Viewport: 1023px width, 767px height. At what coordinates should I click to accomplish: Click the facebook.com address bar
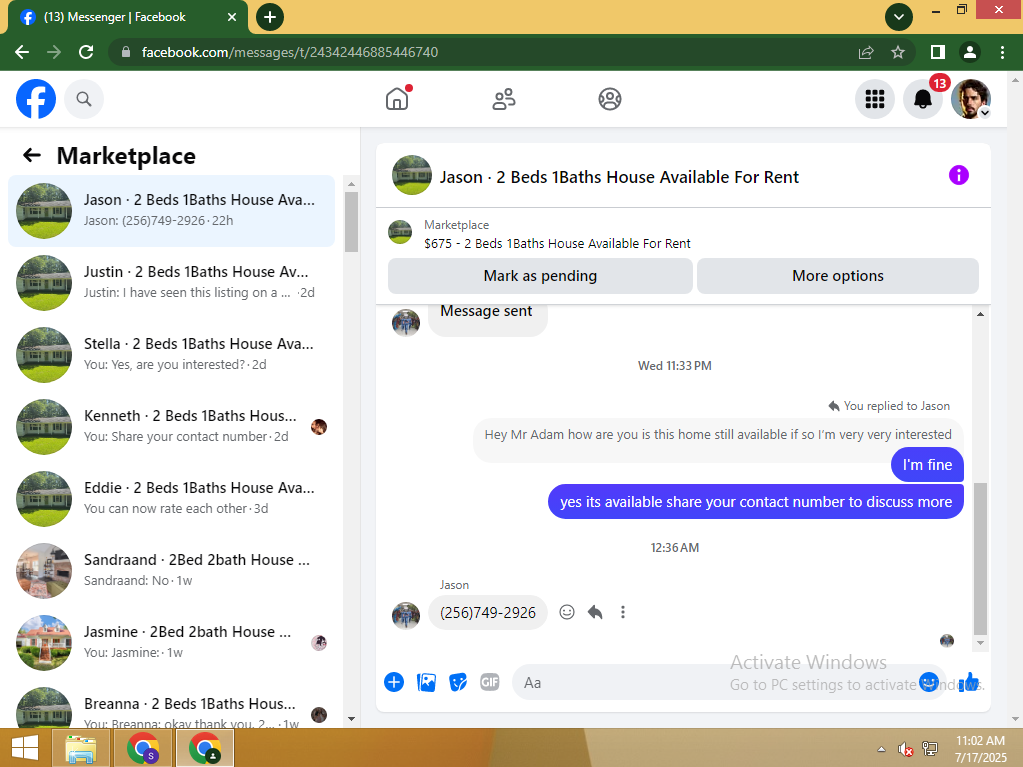click(x=483, y=52)
